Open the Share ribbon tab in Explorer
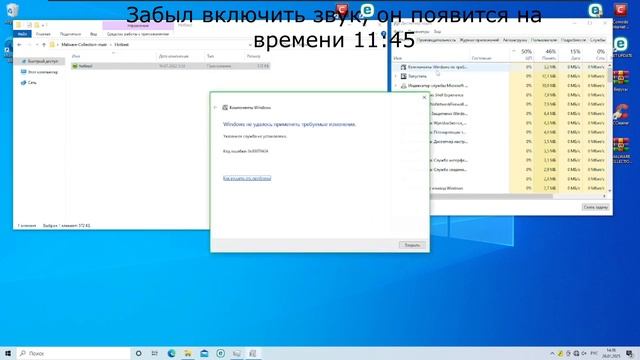Image resolution: width=640 pixels, height=360 pixels. tap(70, 34)
